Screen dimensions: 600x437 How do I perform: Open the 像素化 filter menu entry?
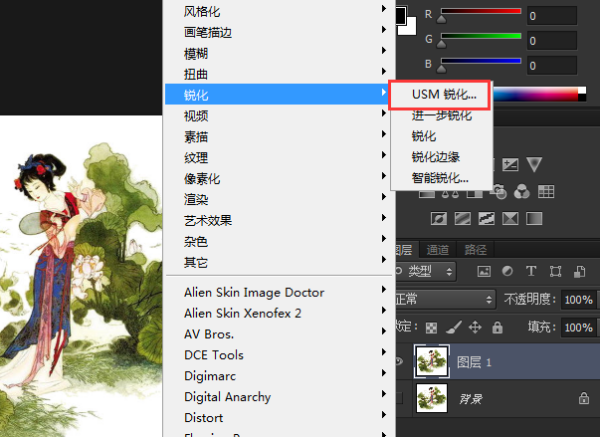280,178
